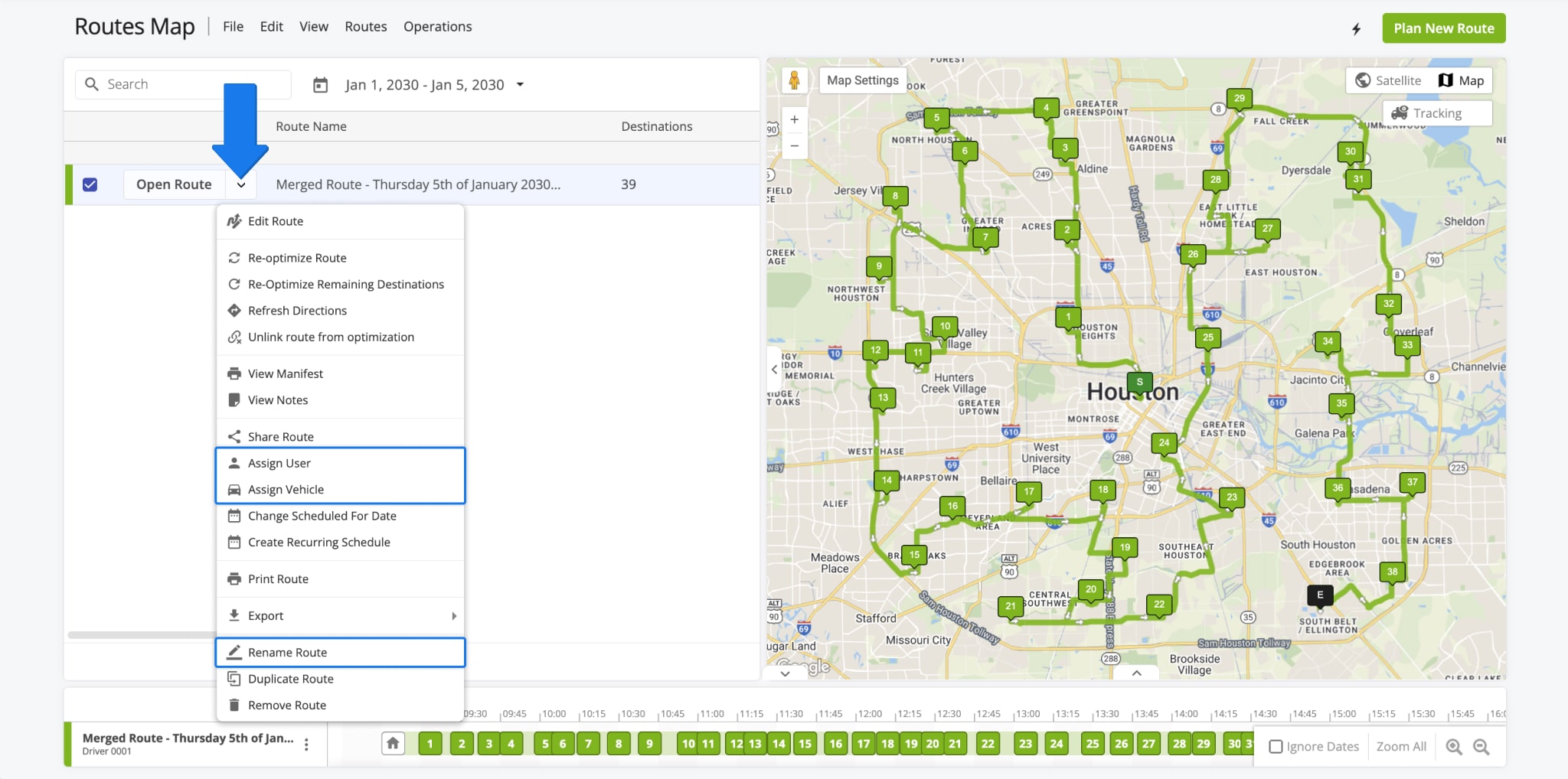Click the Zoom All button
The image size is (1568, 779).
pos(1401,745)
